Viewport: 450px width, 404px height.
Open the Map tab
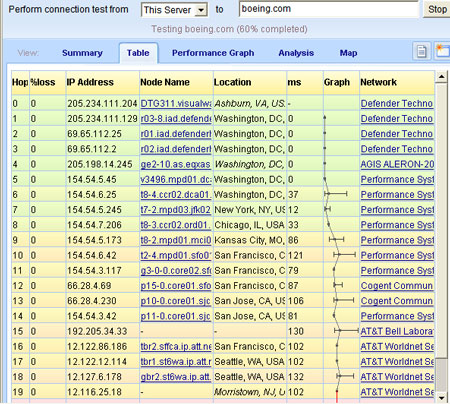[348, 53]
